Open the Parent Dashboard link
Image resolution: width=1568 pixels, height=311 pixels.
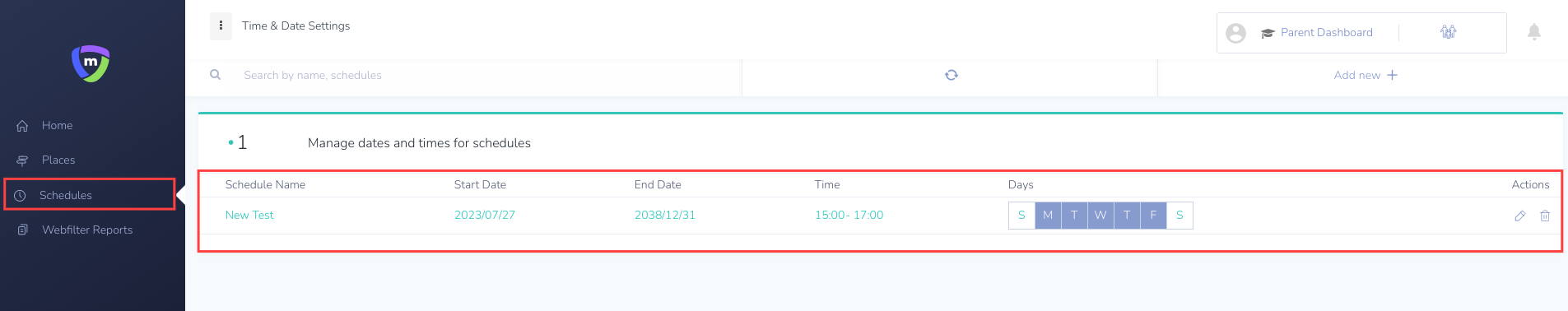[x=1326, y=33]
